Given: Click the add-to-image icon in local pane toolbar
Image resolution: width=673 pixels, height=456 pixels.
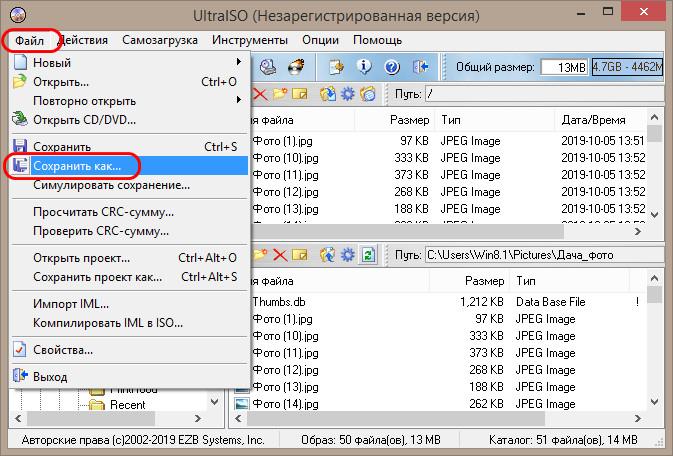Looking at the screenshot, I should pos(327,255).
